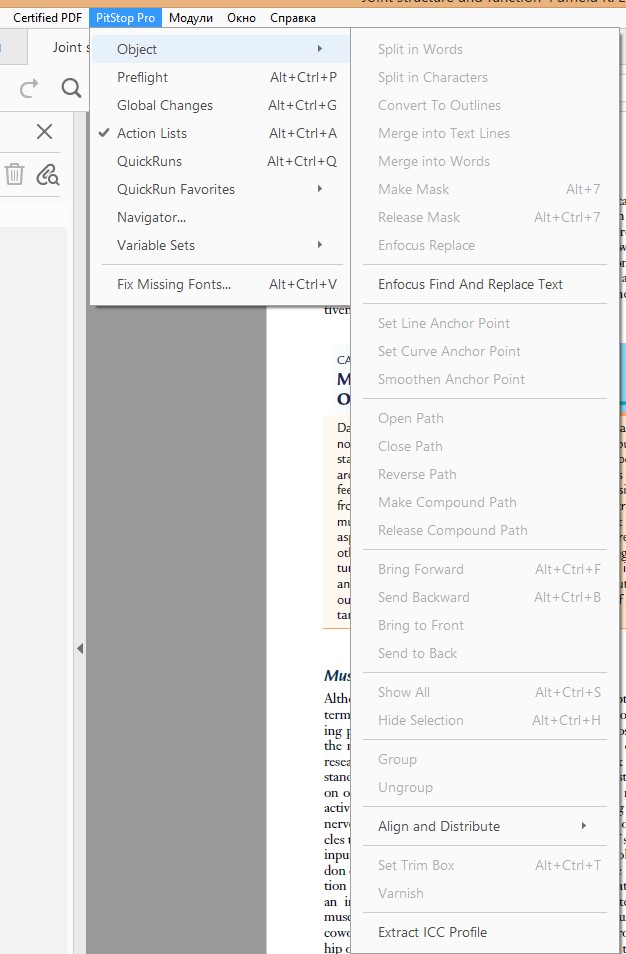The image size is (626, 954).
Task: Click Send to Back entry
Action: (x=485, y=653)
